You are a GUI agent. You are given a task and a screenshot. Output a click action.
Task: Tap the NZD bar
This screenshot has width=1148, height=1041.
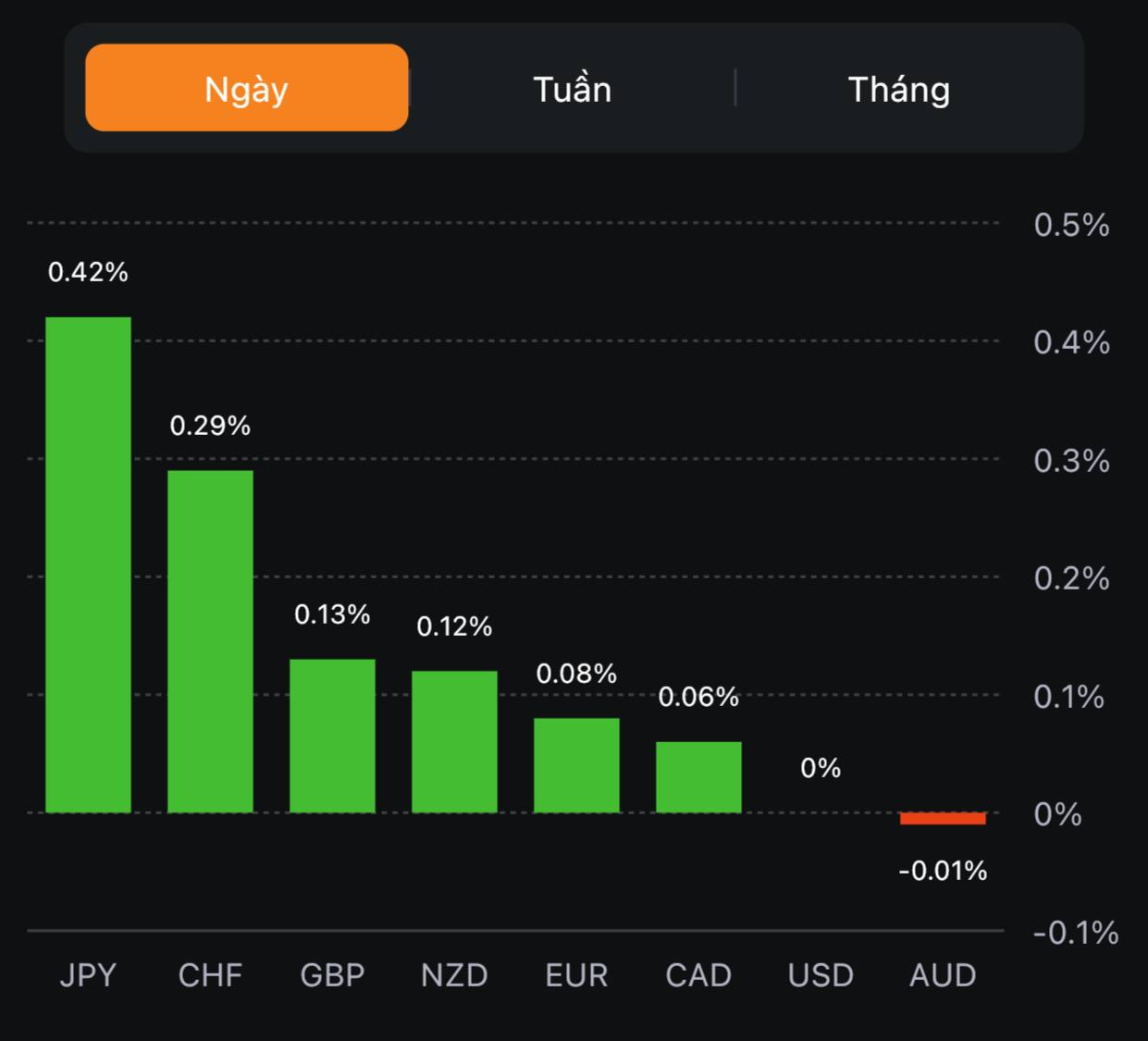(454, 741)
